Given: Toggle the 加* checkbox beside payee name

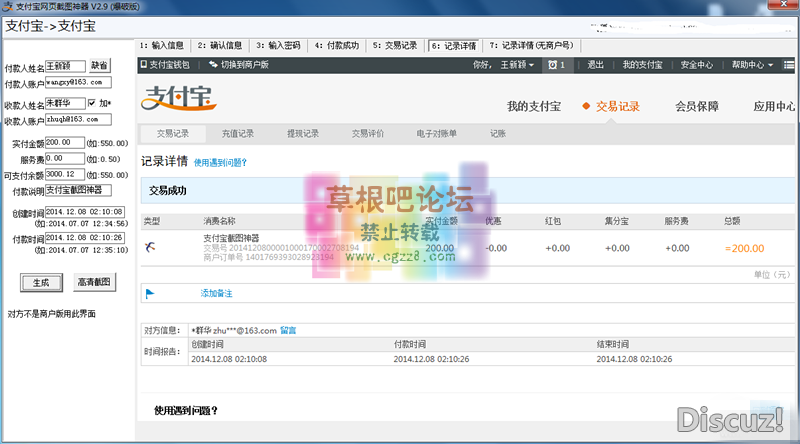Looking at the screenshot, I should [91, 103].
